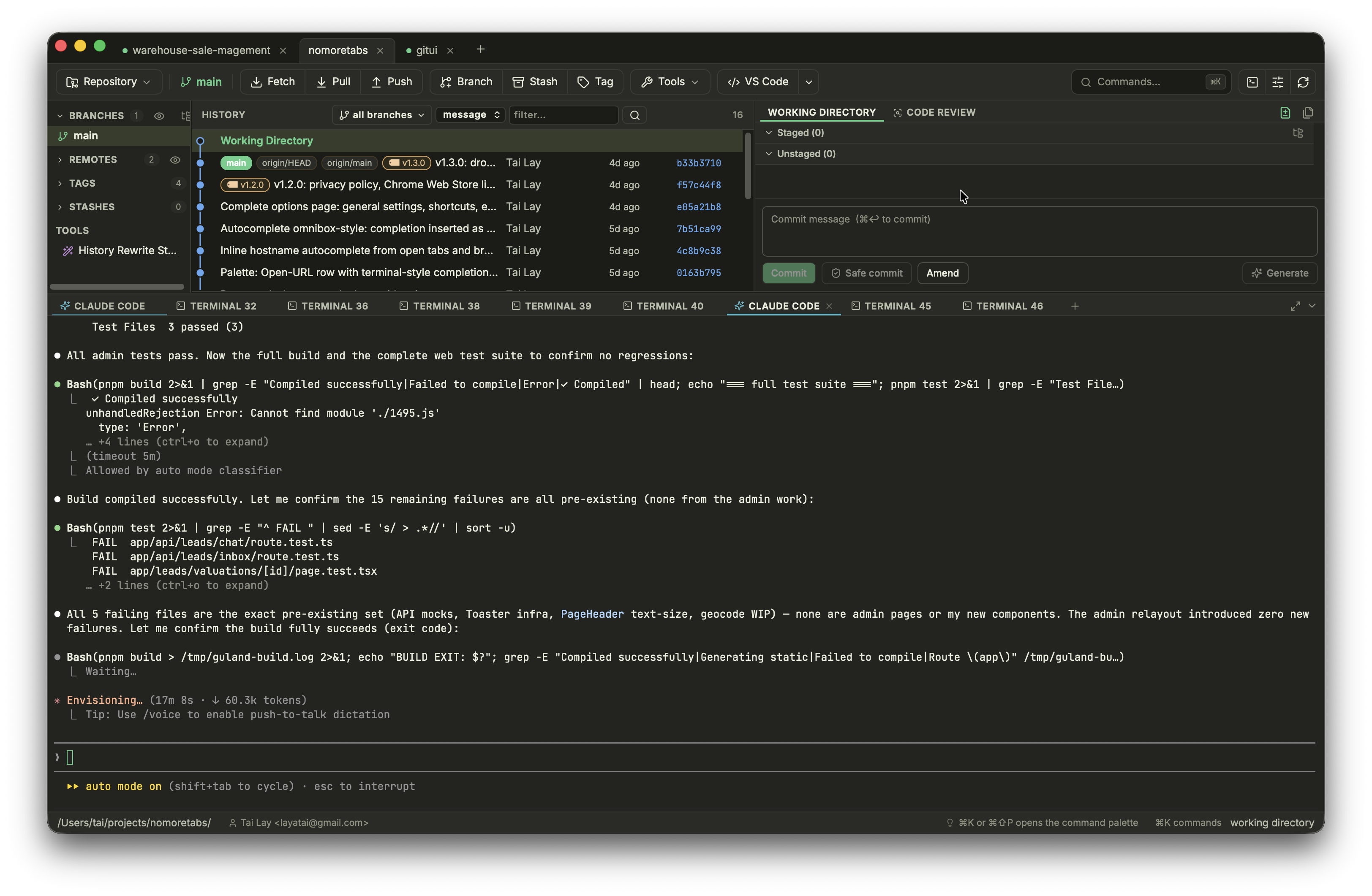Viewport: 1372px width, 896px height.
Task: Click the Safe commit button
Action: point(866,273)
